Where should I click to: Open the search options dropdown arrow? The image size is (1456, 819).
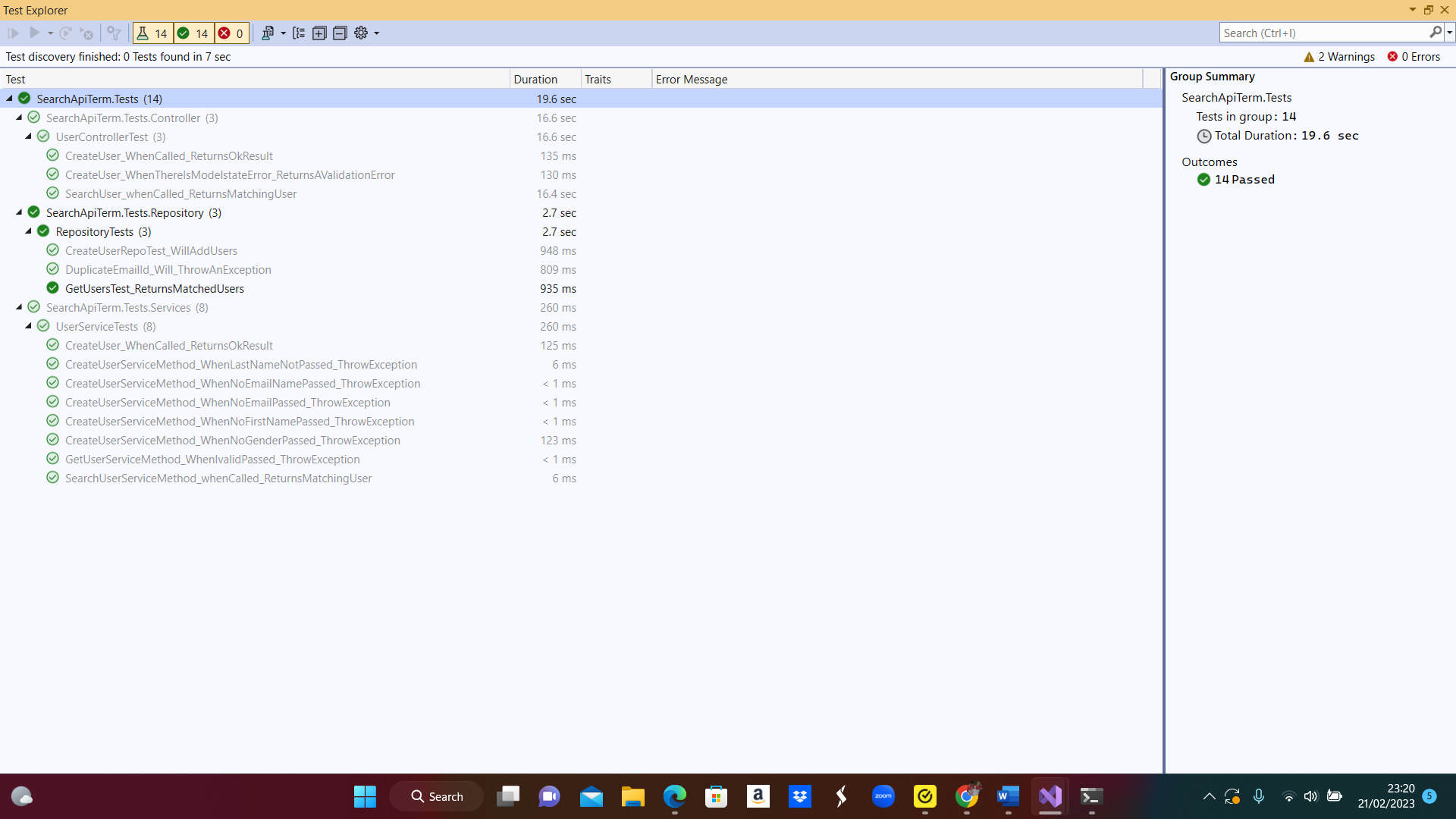point(1450,33)
